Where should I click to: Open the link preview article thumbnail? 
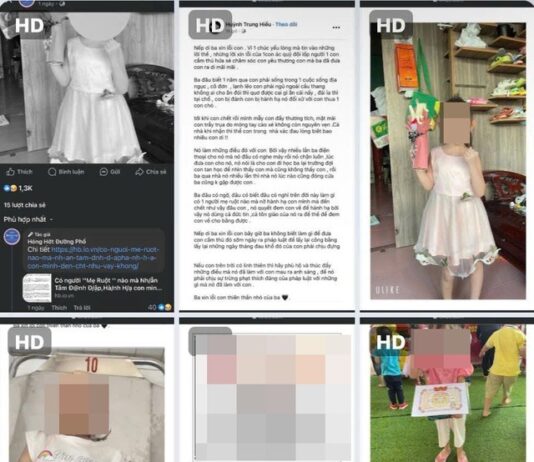(x=37, y=288)
